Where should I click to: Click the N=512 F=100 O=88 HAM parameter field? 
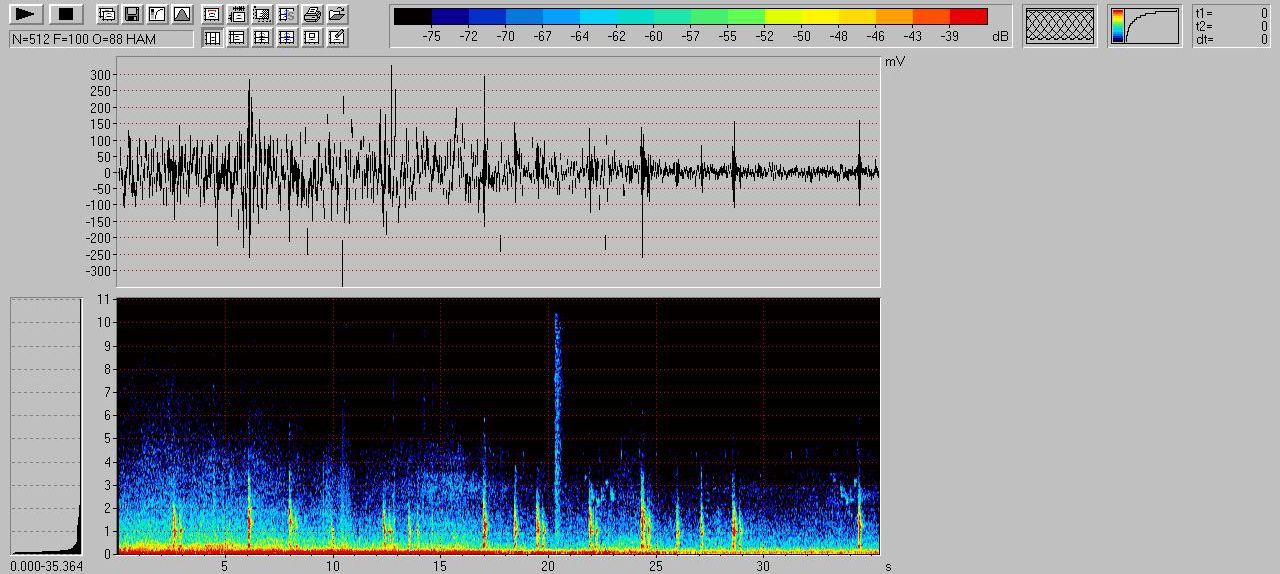[x=101, y=39]
